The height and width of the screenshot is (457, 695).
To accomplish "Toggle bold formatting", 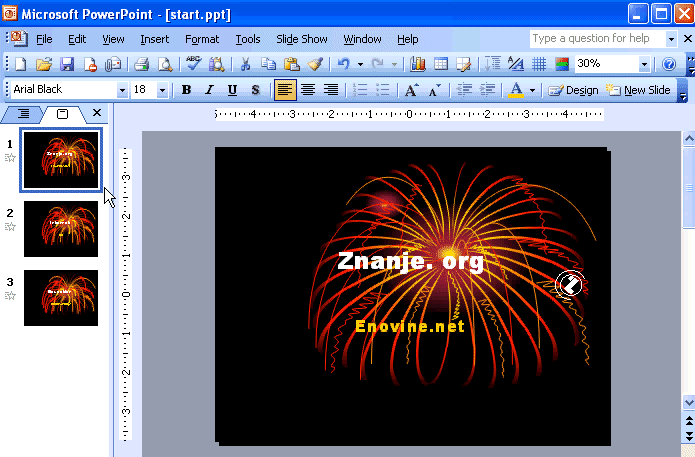I will coord(187,90).
